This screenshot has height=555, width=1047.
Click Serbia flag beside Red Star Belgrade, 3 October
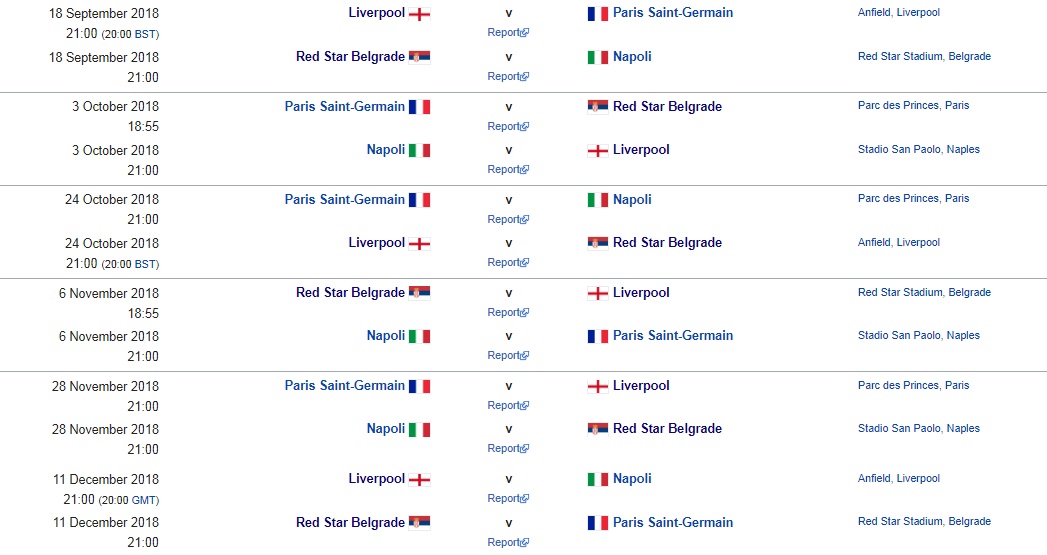click(598, 107)
